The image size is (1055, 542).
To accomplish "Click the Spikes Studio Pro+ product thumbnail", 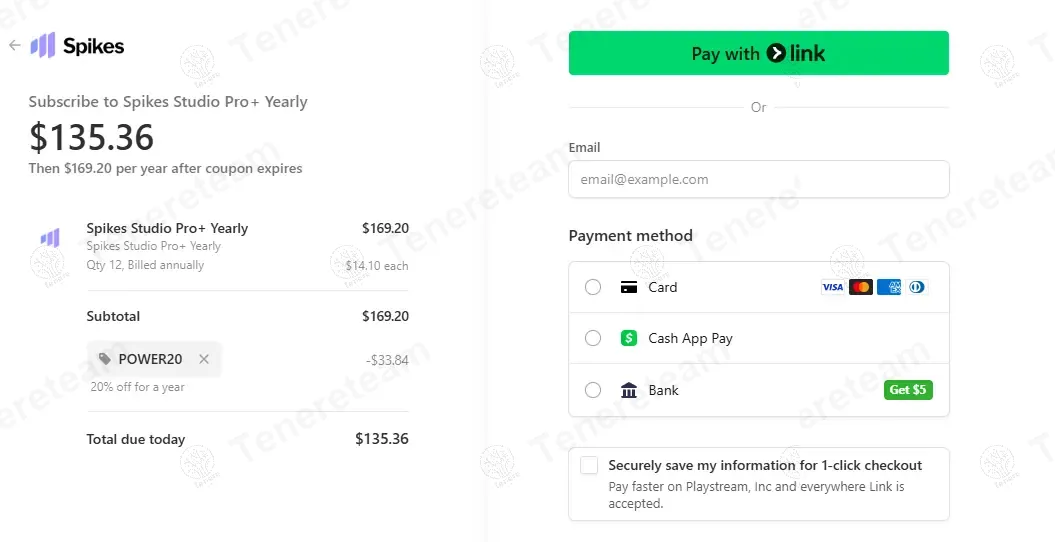I will point(50,238).
